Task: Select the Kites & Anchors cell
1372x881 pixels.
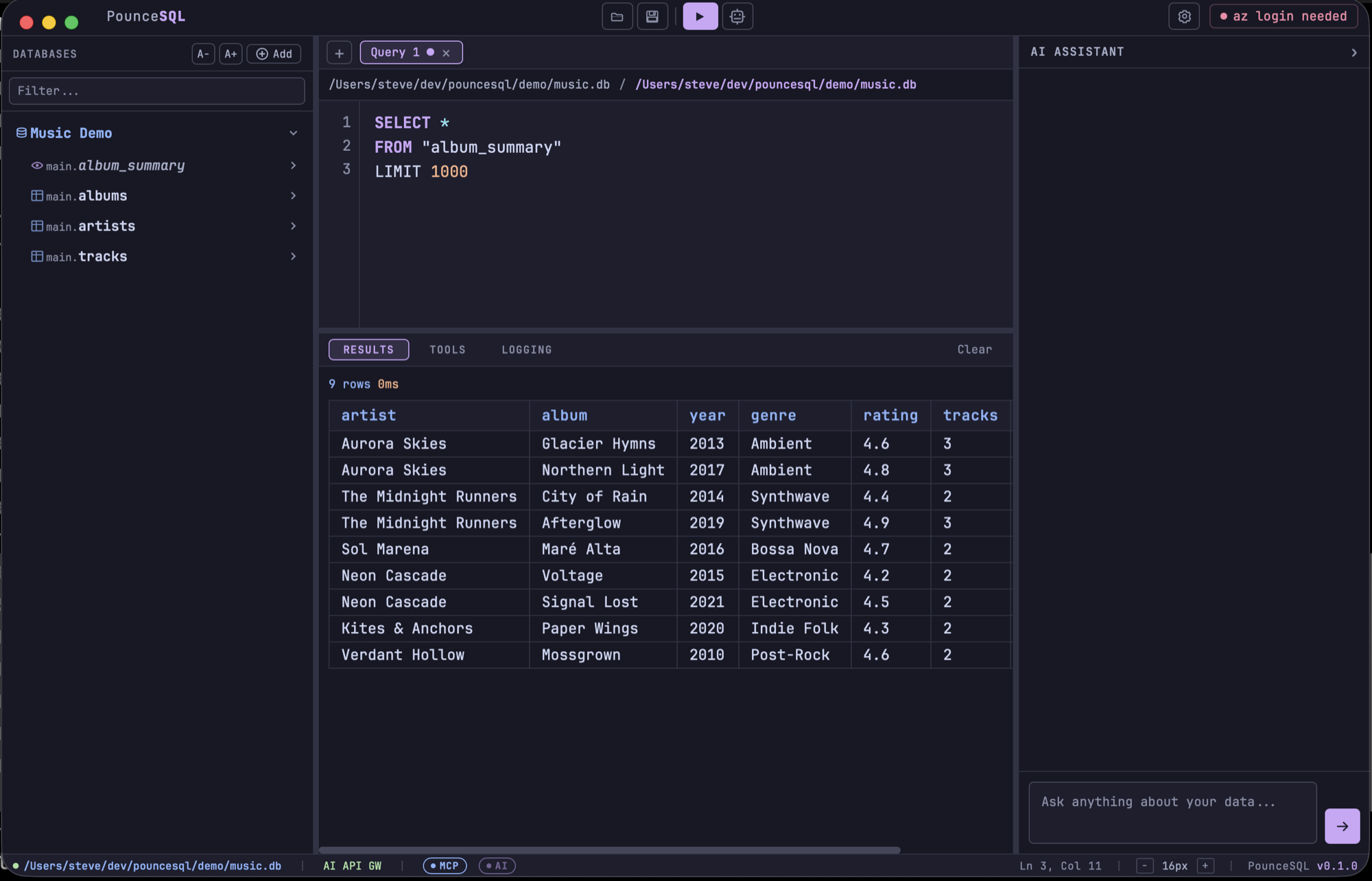Action: pos(429,629)
